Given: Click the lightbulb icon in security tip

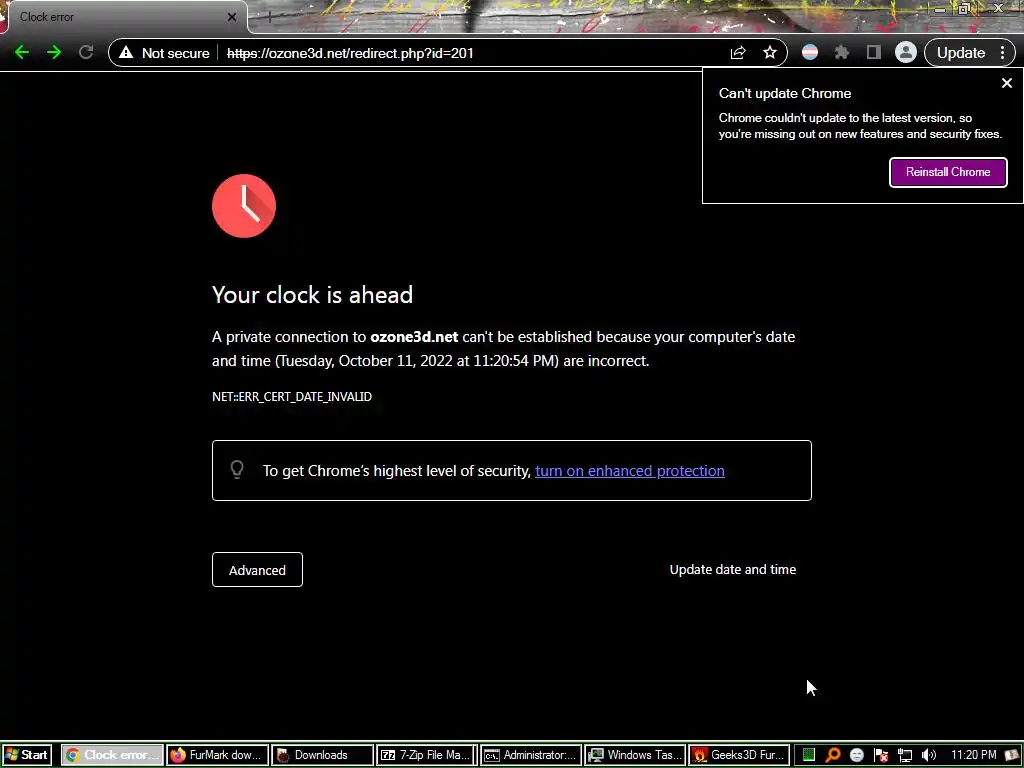Looking at the screenshot, I should pyautogui.click(x=237, y=470).
